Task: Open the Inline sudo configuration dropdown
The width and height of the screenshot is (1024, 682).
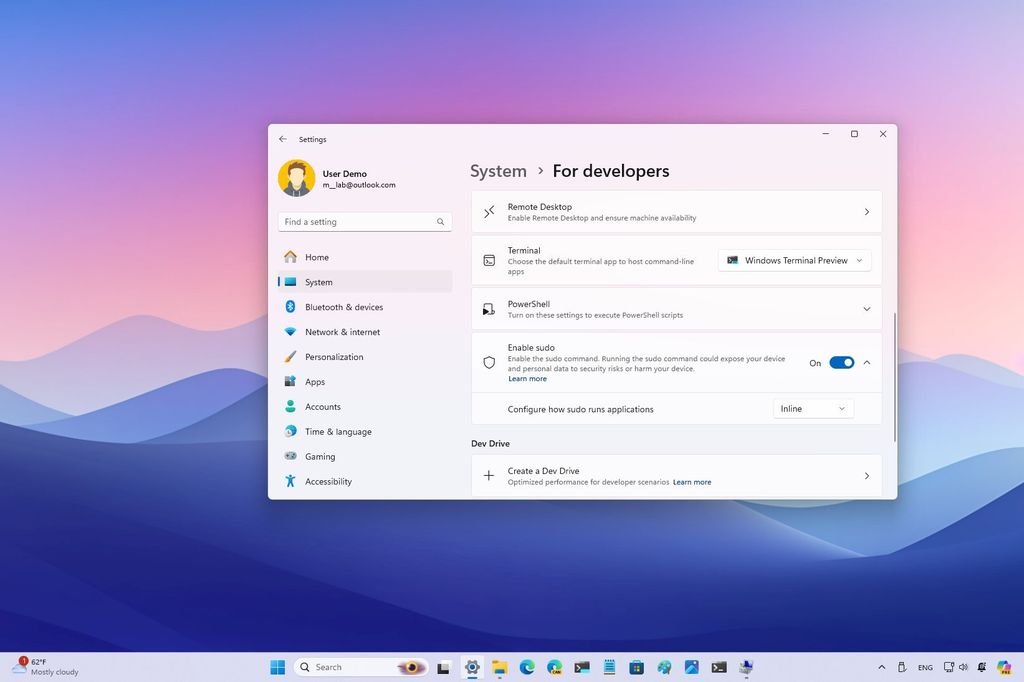Action: tap(812, 408)
